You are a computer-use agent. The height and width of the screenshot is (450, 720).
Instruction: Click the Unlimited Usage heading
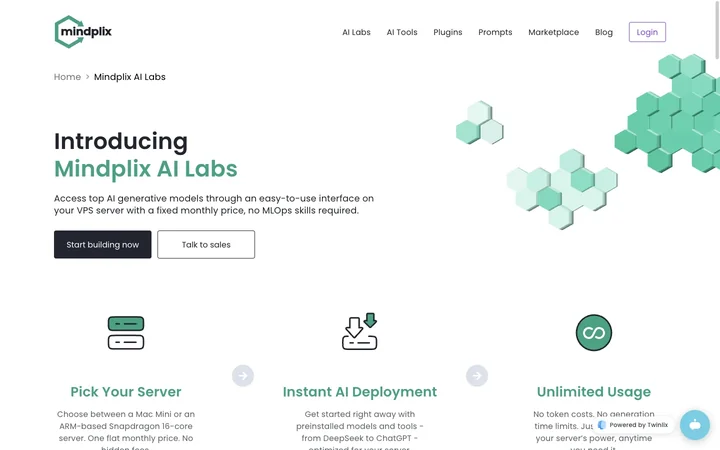pyautogui.click(x=594, y=392)
